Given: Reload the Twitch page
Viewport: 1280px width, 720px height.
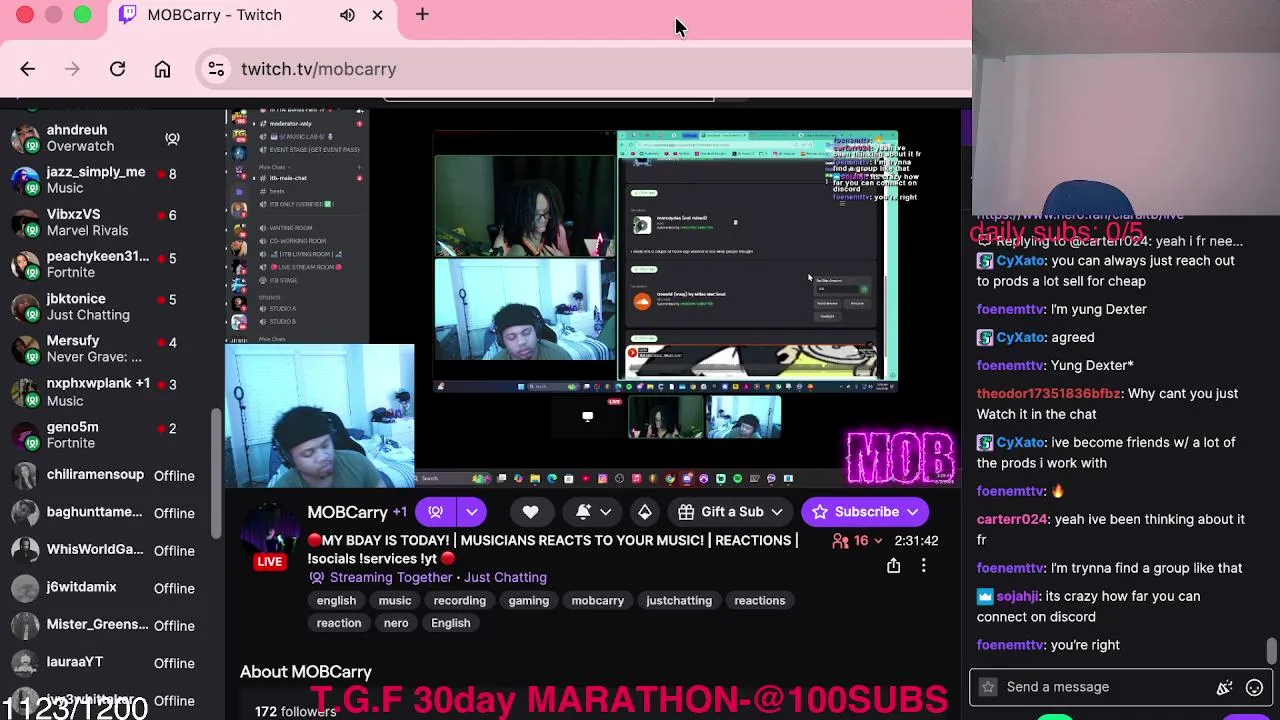Looking at the screenshot, I should pyautogui.click(x=117, y=69).
